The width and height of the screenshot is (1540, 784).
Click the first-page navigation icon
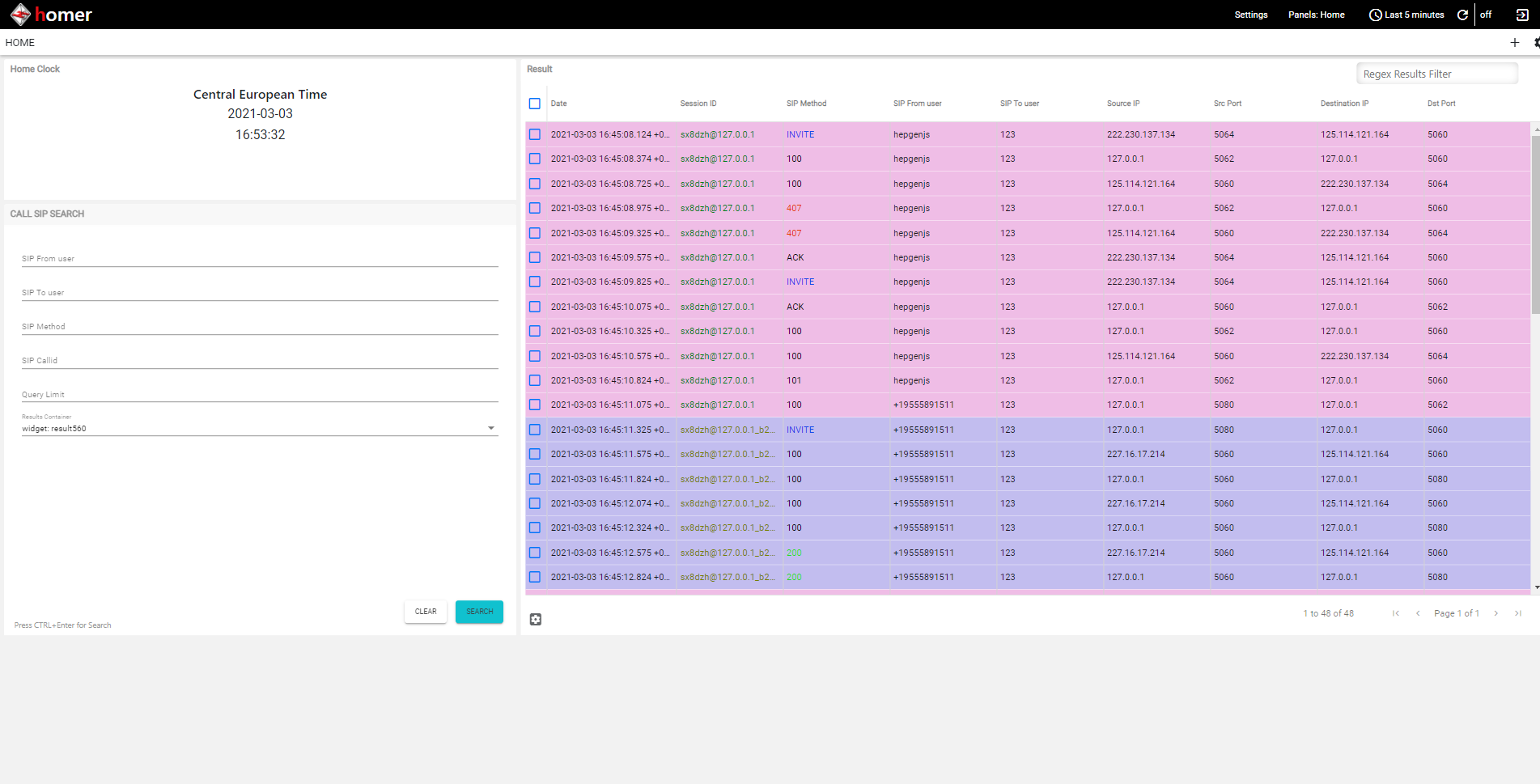pyautogui.click(x=1395, y=613)
